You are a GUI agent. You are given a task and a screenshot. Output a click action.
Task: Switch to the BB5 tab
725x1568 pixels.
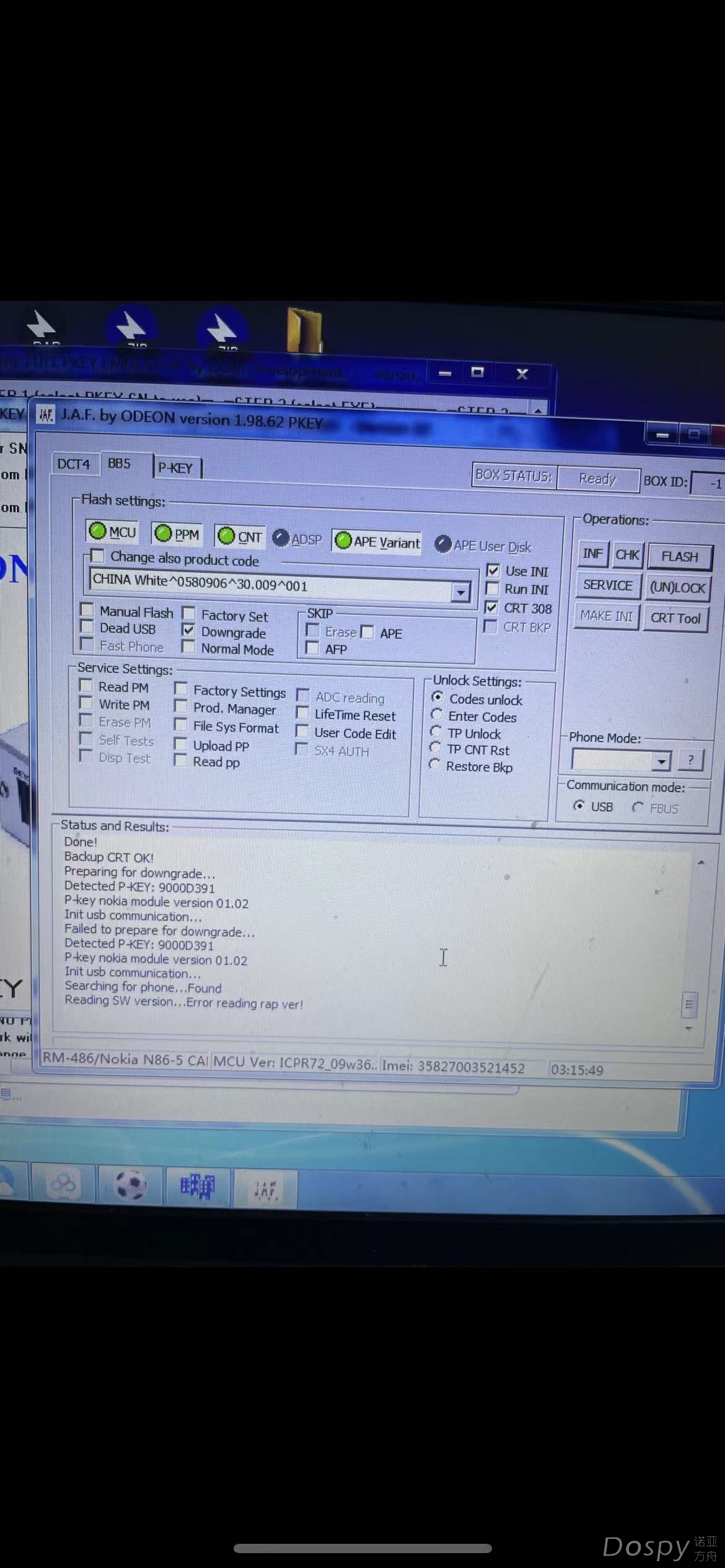tap(119, 463)
